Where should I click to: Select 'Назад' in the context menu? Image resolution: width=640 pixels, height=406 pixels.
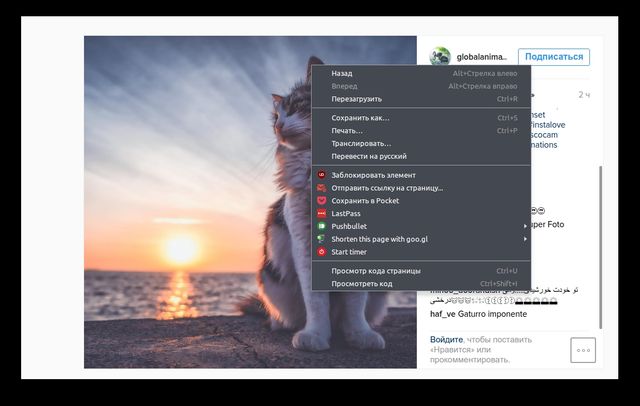click(342, 73)
